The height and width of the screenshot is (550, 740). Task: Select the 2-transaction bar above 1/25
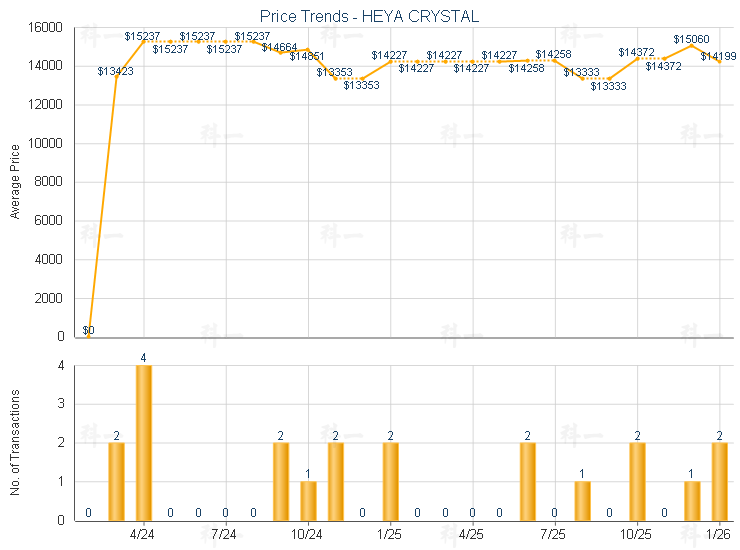pos(390,481)
